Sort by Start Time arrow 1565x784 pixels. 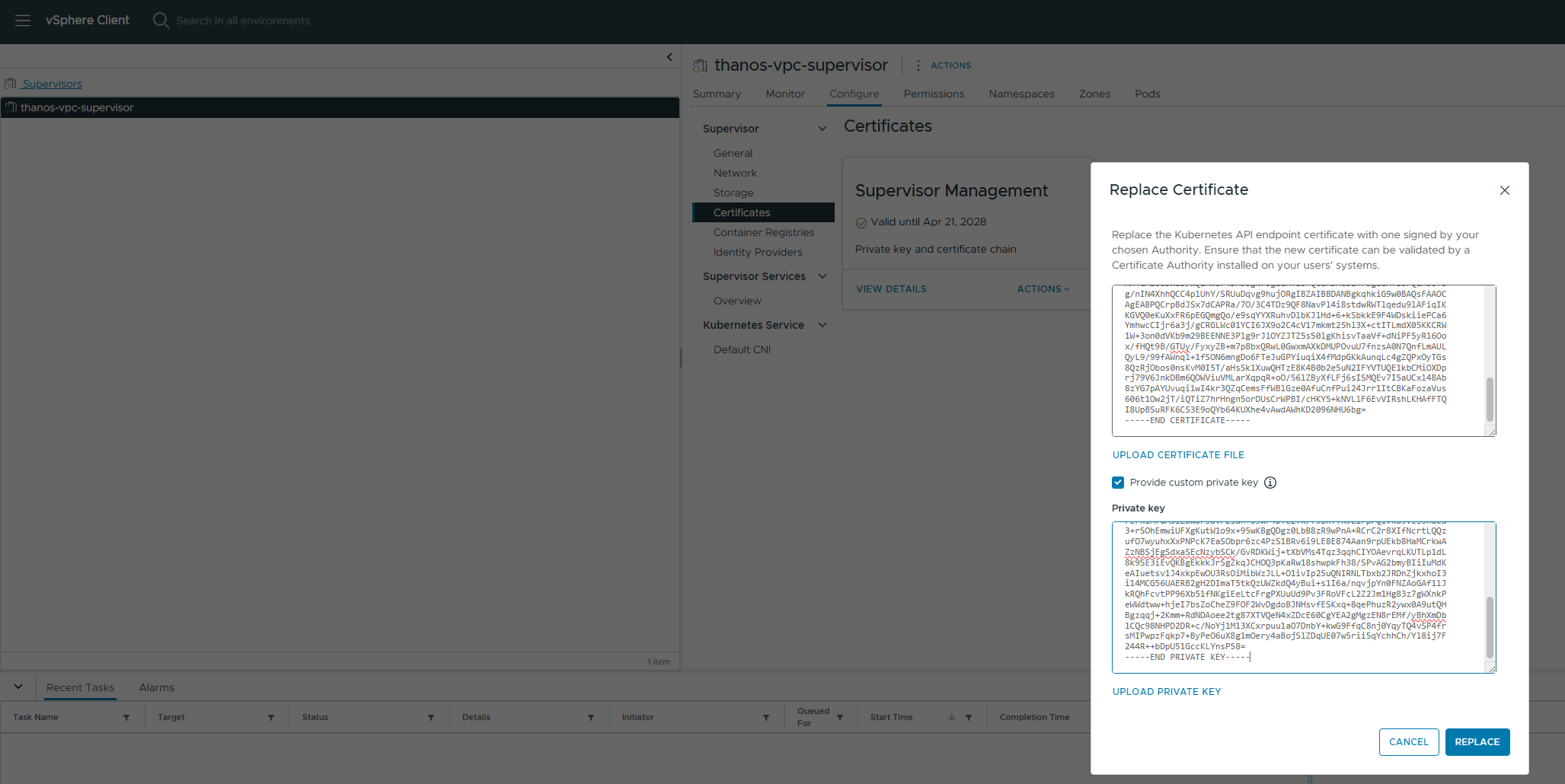click(952, 718)
